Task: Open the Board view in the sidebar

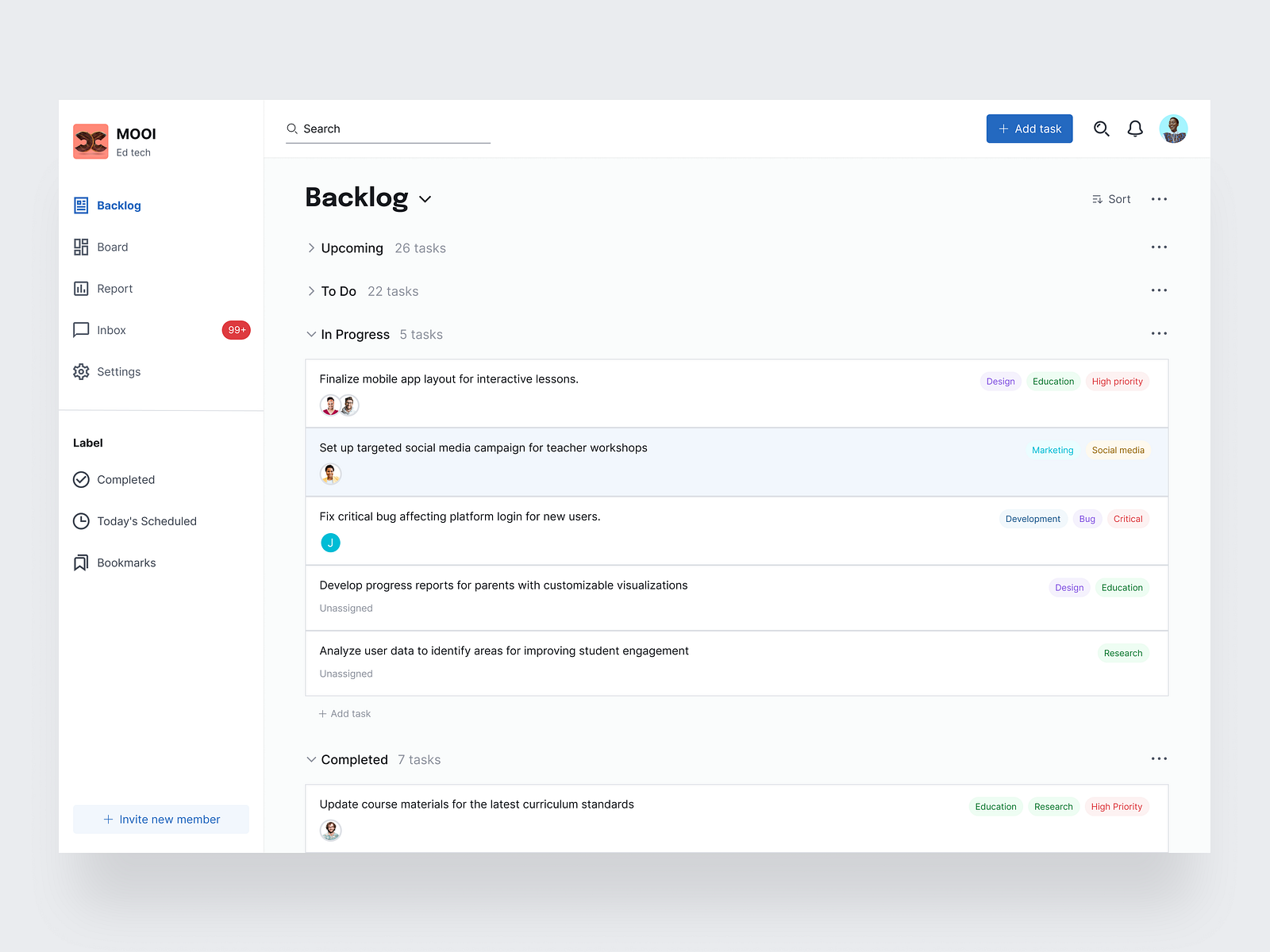Action: pyautogui.click(x=114, y=247)
